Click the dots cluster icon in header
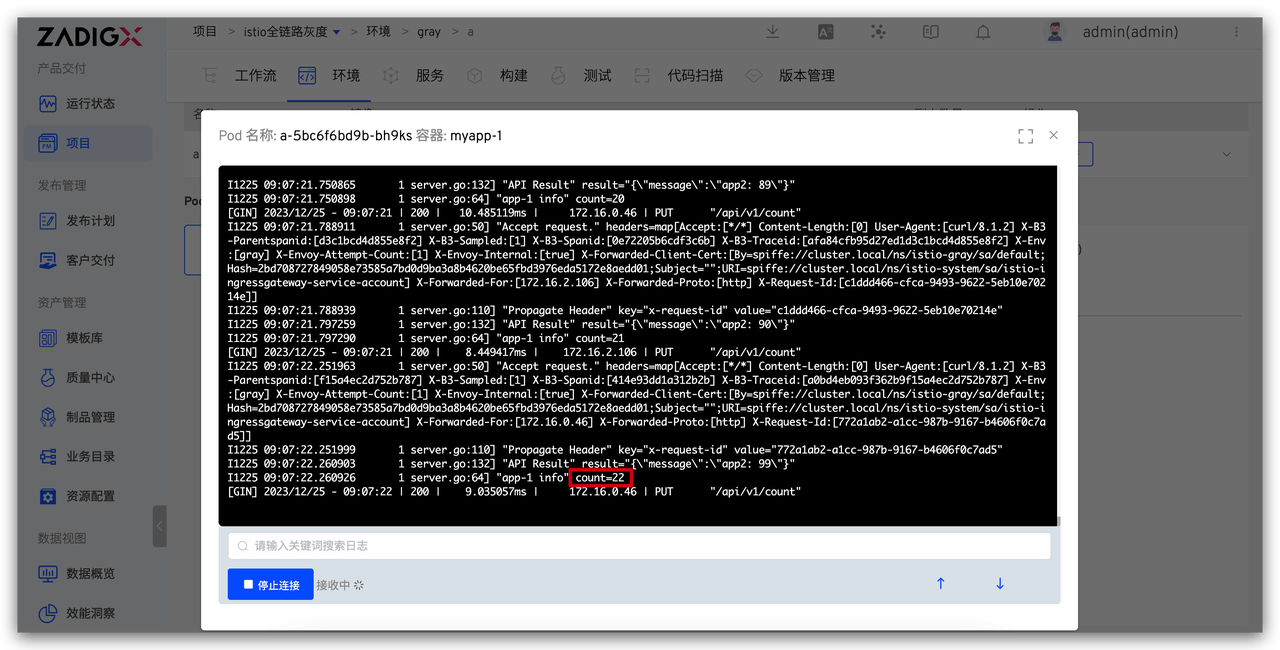The image size is (1280, 650). pyautogui.click(x=878, y=32)
